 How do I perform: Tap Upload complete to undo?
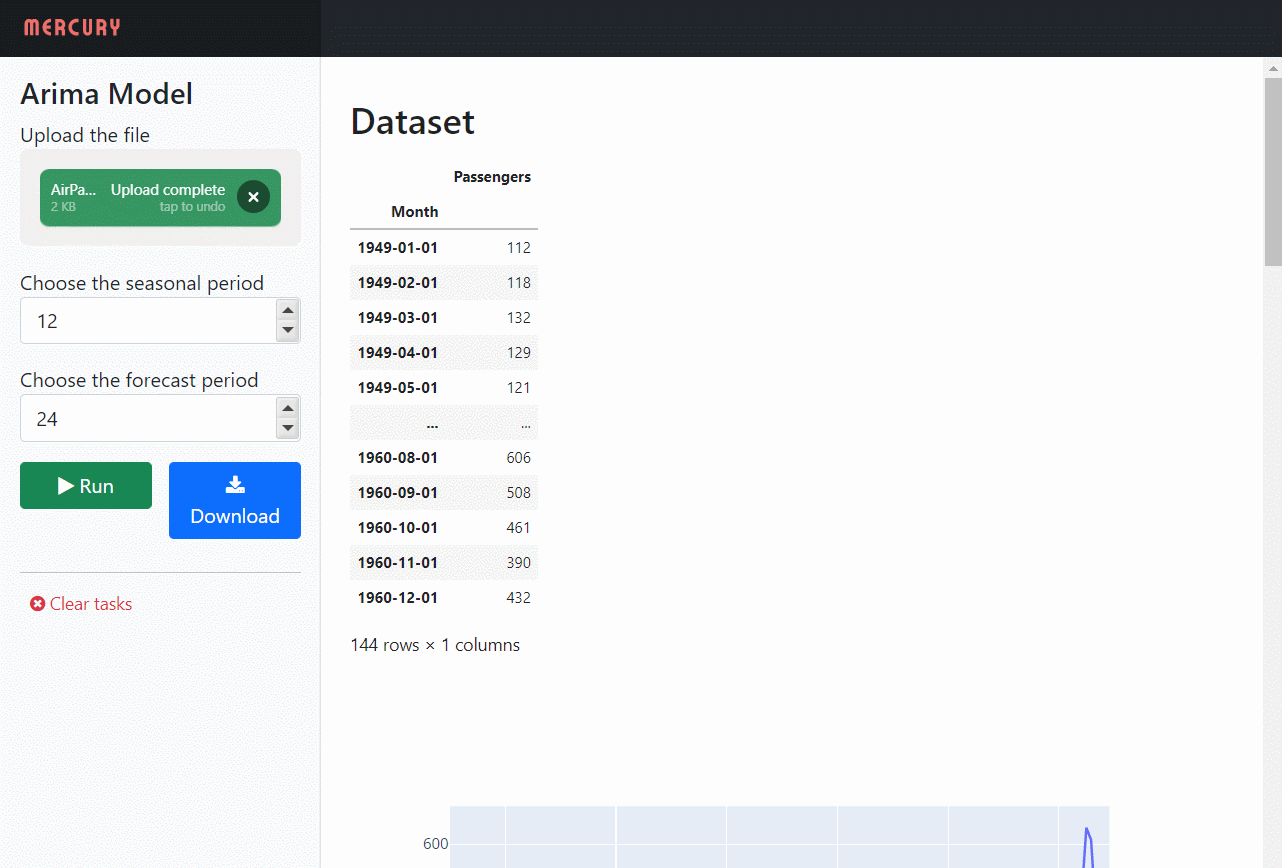click(x=167, y=197)
